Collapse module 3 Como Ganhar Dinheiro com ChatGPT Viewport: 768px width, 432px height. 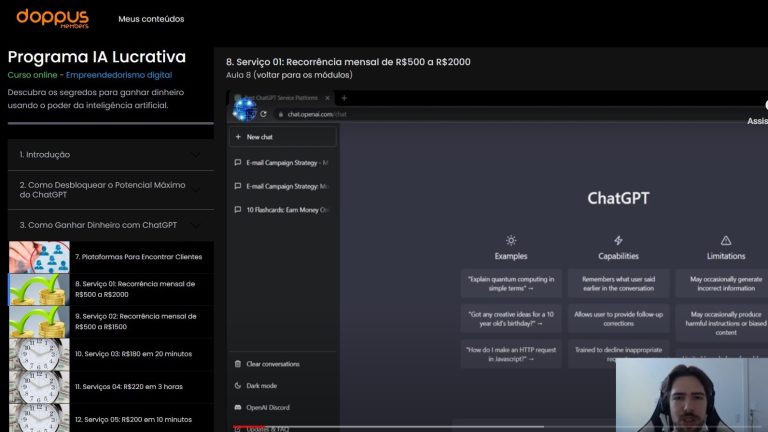(111, 225)
